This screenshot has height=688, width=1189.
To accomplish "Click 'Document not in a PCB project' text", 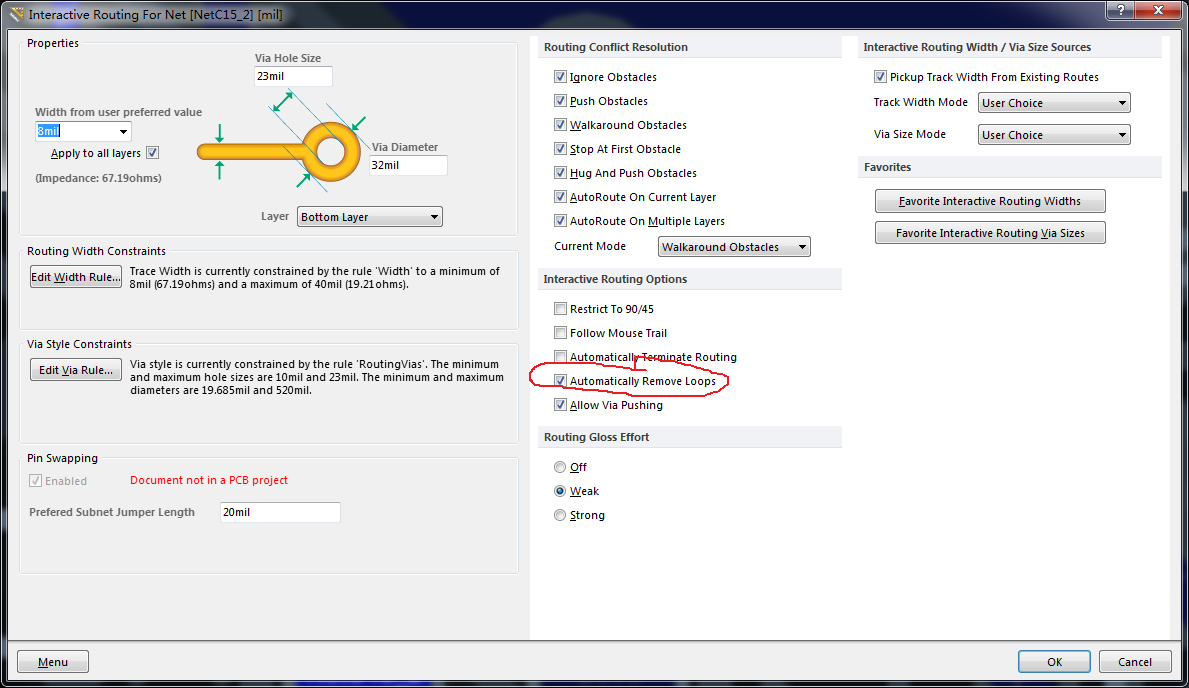I will [209, 480].
